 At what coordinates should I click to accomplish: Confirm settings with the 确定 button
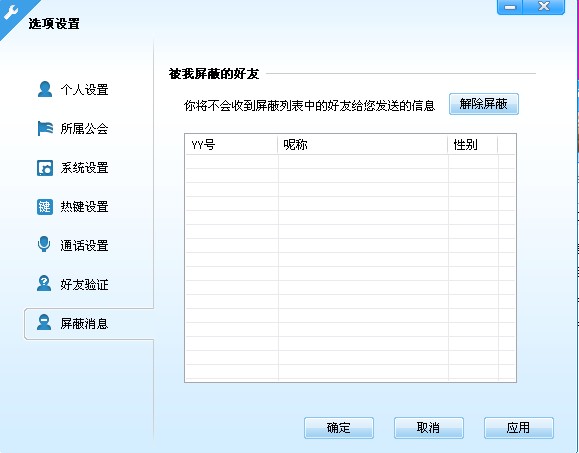click(339, 428)
